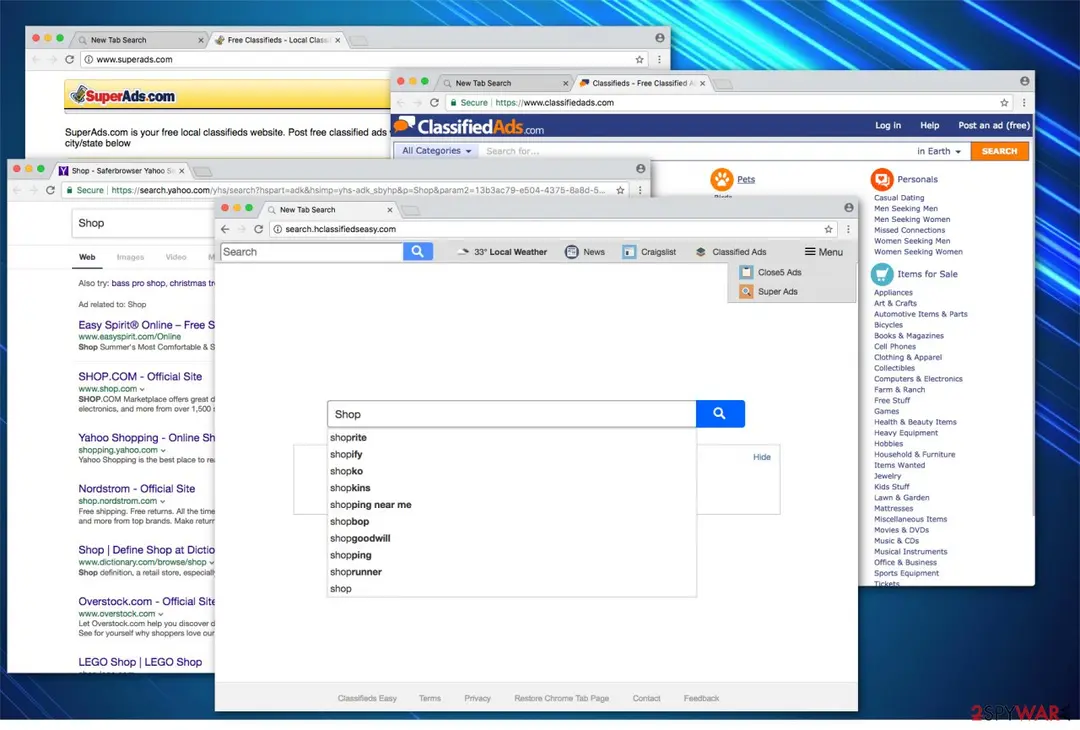Open All Categories dropdown on ClassifiedAds
The image size is (1080, 730).
coord(437,151)
